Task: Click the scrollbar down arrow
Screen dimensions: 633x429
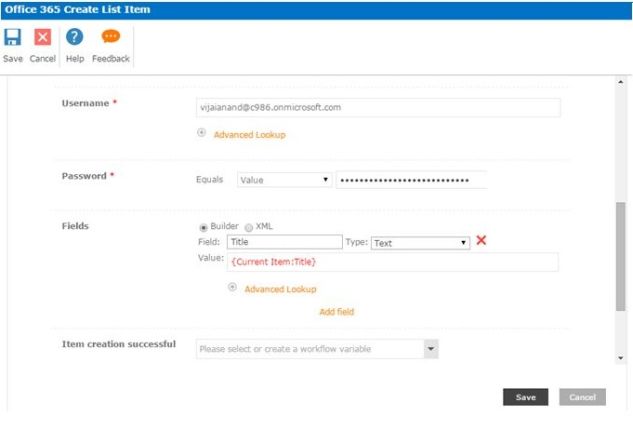Action: coord(620,358)
